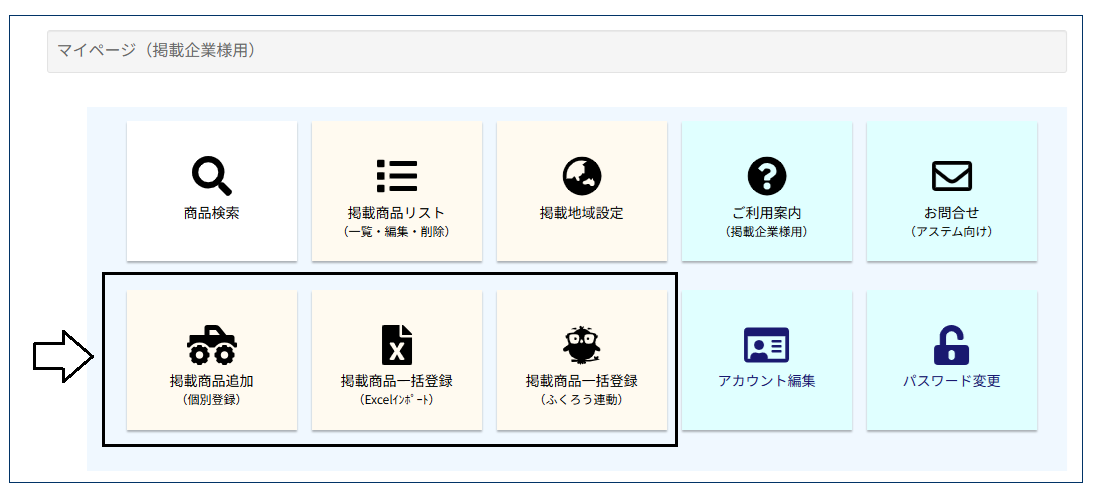Click the マイページ(掲載企業様用) header bar

coord(556,51)
